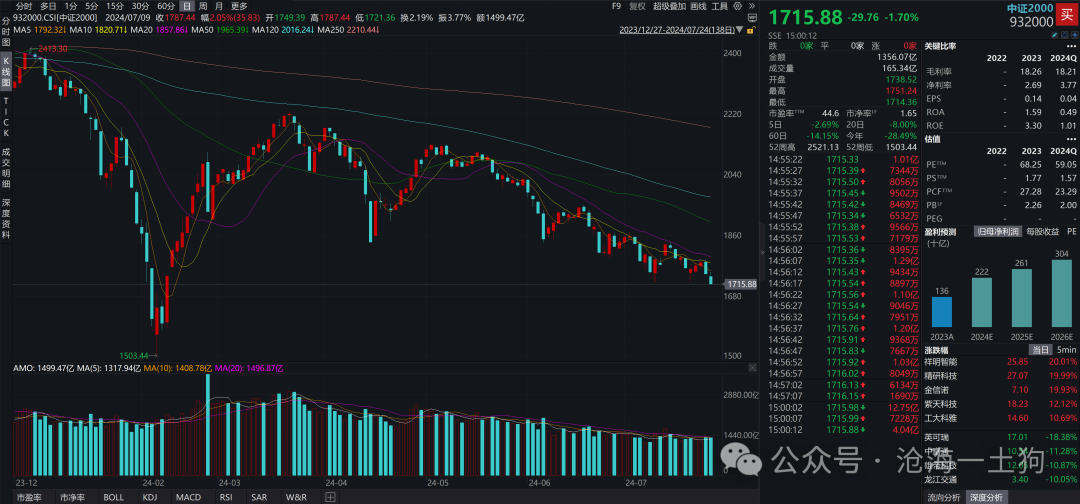This screenshot has height=504, width=1080.
Task: Select the 周 weekly interval
Action: click(x=202, y=6)
